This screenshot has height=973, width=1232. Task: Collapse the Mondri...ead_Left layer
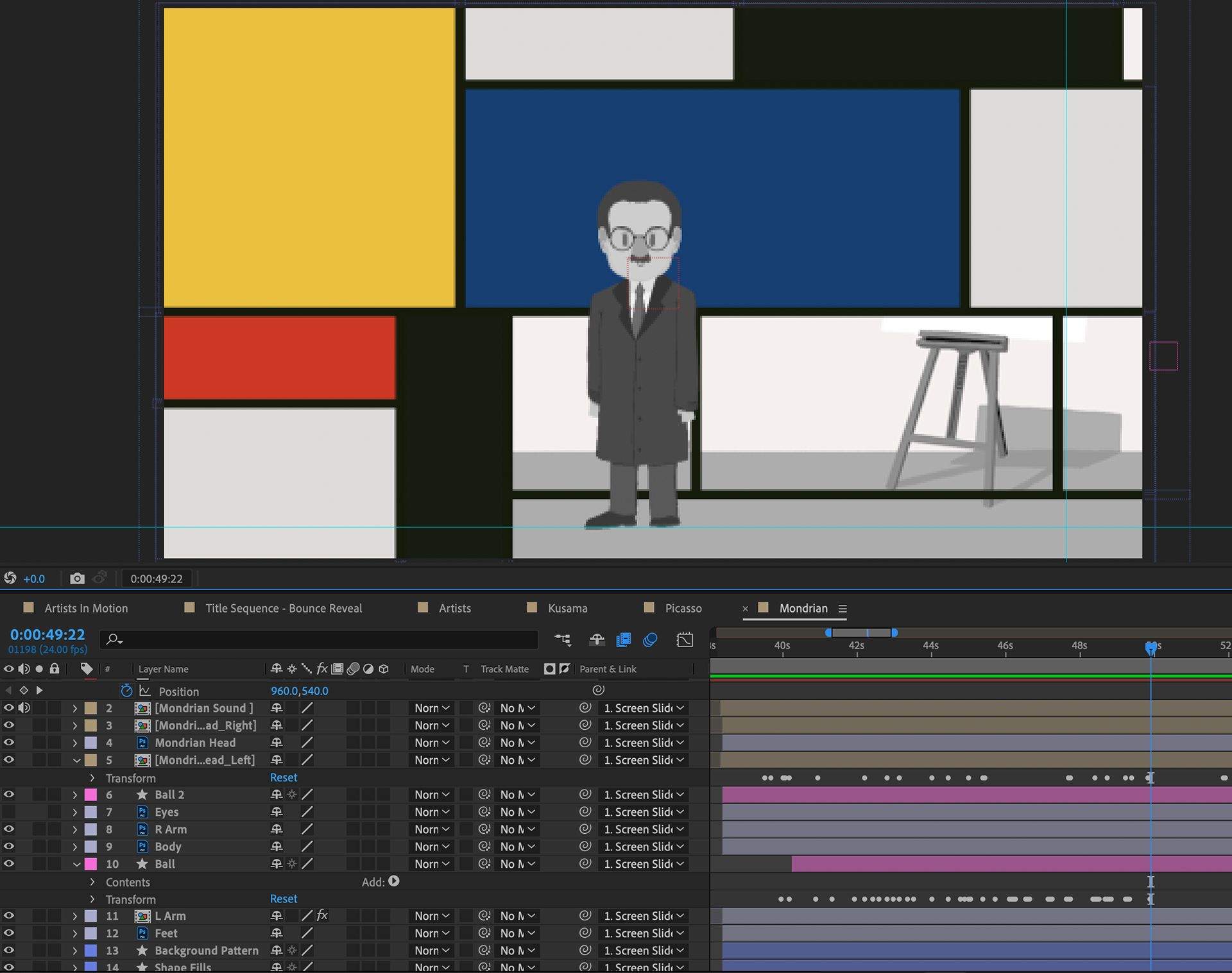click(76, 760)
